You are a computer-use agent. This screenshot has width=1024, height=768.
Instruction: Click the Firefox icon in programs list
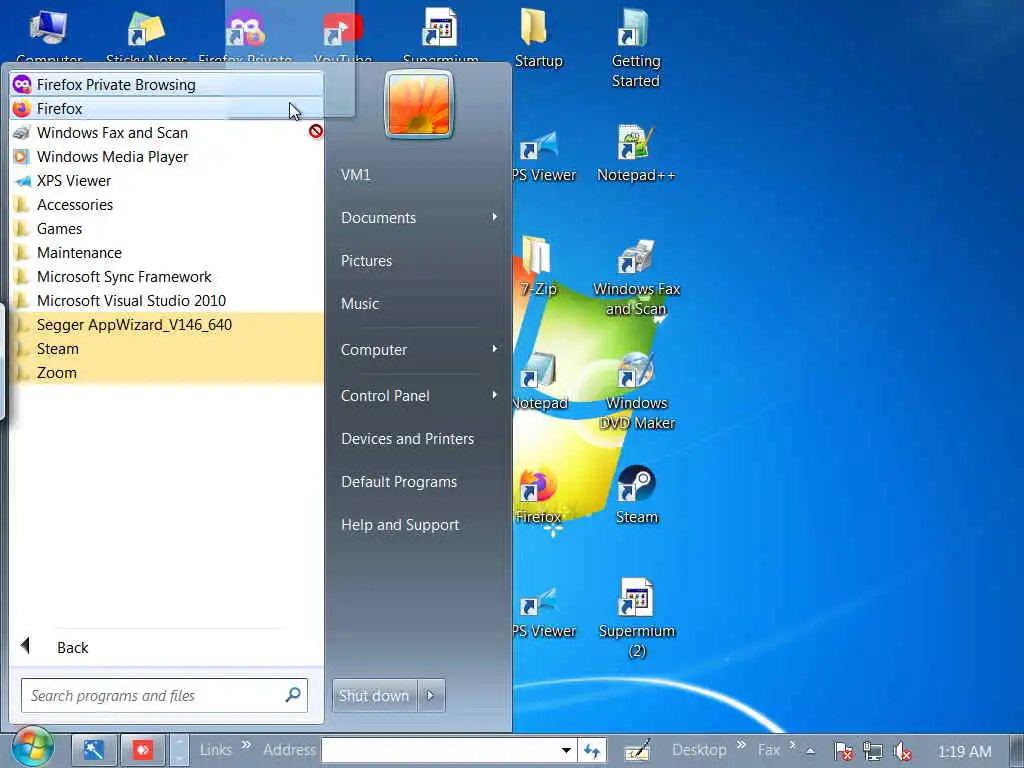[22, 108]
